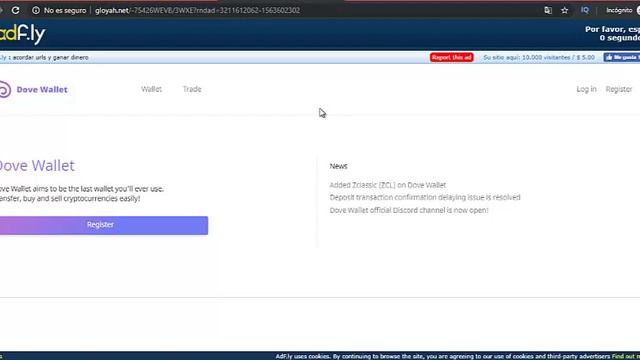Bookmark this page with the star icon
This screenshot has width=640, height=360.
click(x=564, y=10)
